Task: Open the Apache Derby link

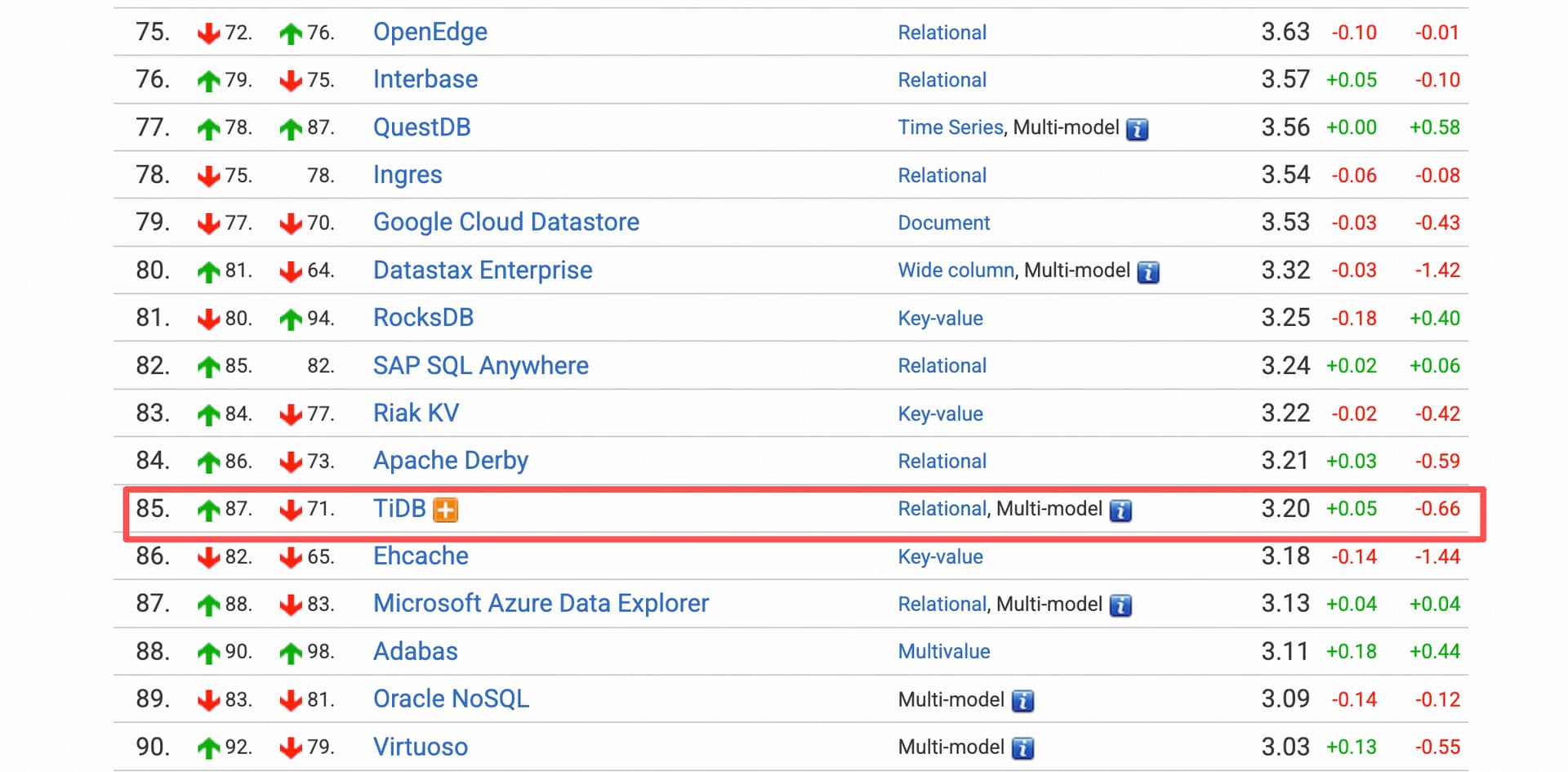Action: [450, 461]
